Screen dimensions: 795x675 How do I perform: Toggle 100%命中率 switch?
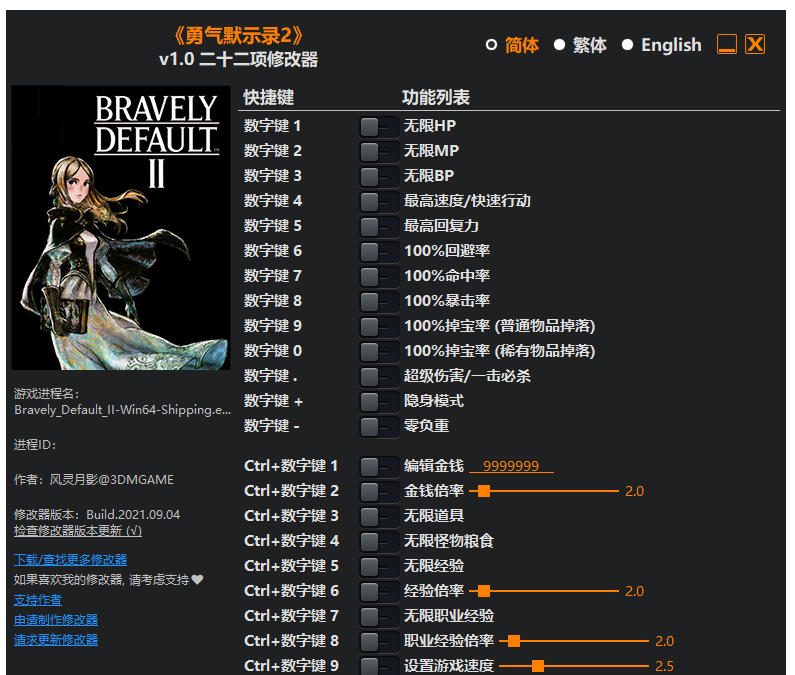click(x=379, y=276)
